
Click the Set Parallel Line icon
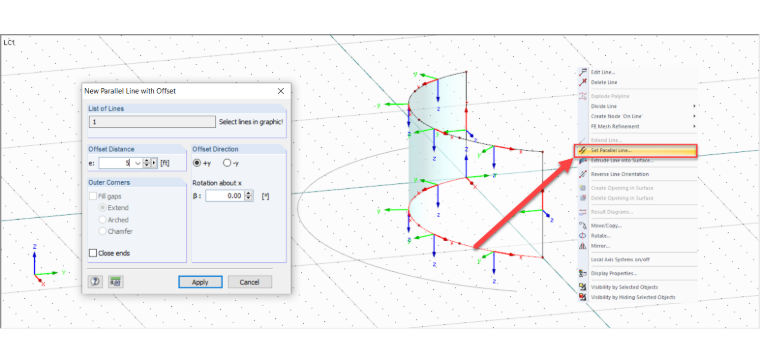pos(583,151)
